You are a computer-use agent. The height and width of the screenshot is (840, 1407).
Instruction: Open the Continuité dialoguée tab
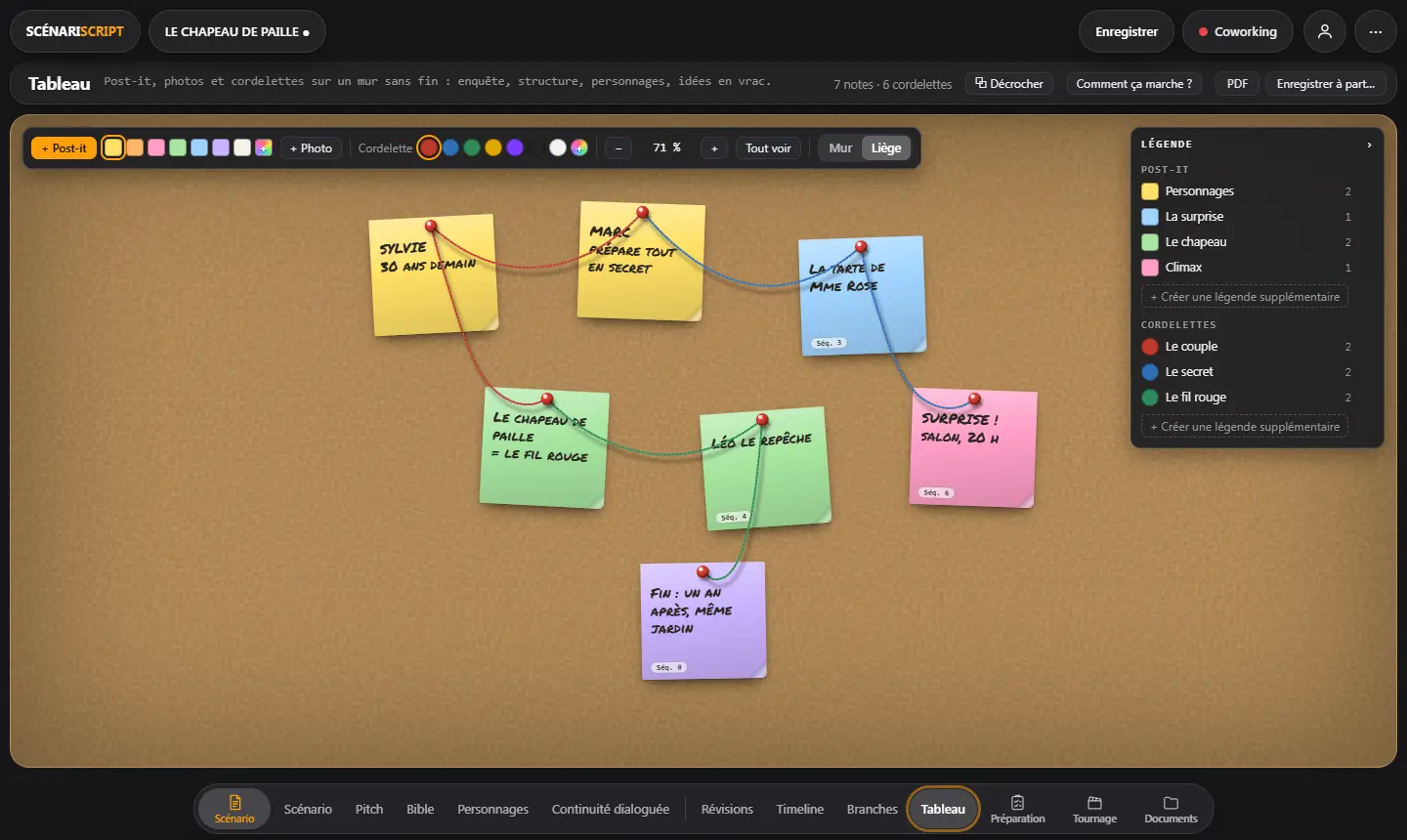[611, 809]
